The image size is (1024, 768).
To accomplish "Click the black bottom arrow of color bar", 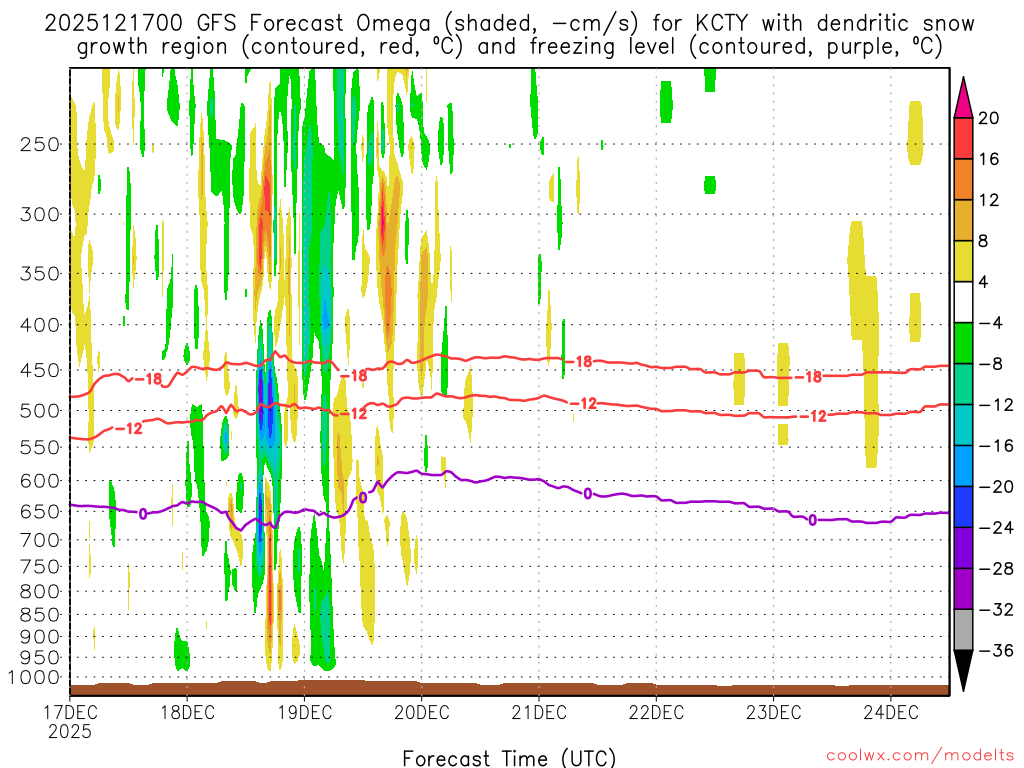I will [963, 671].
